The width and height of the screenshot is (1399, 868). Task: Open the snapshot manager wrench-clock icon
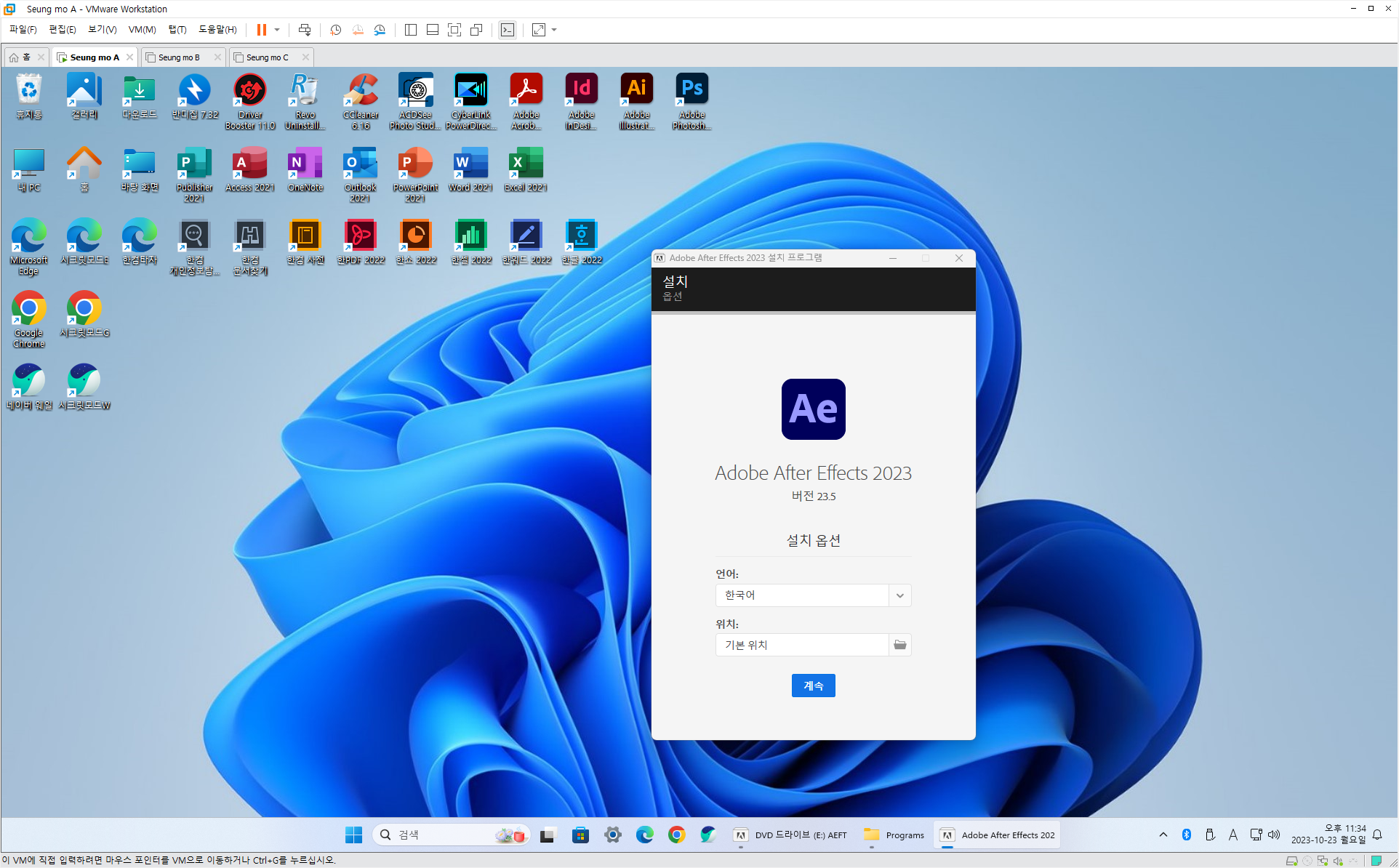pos(380,30)
